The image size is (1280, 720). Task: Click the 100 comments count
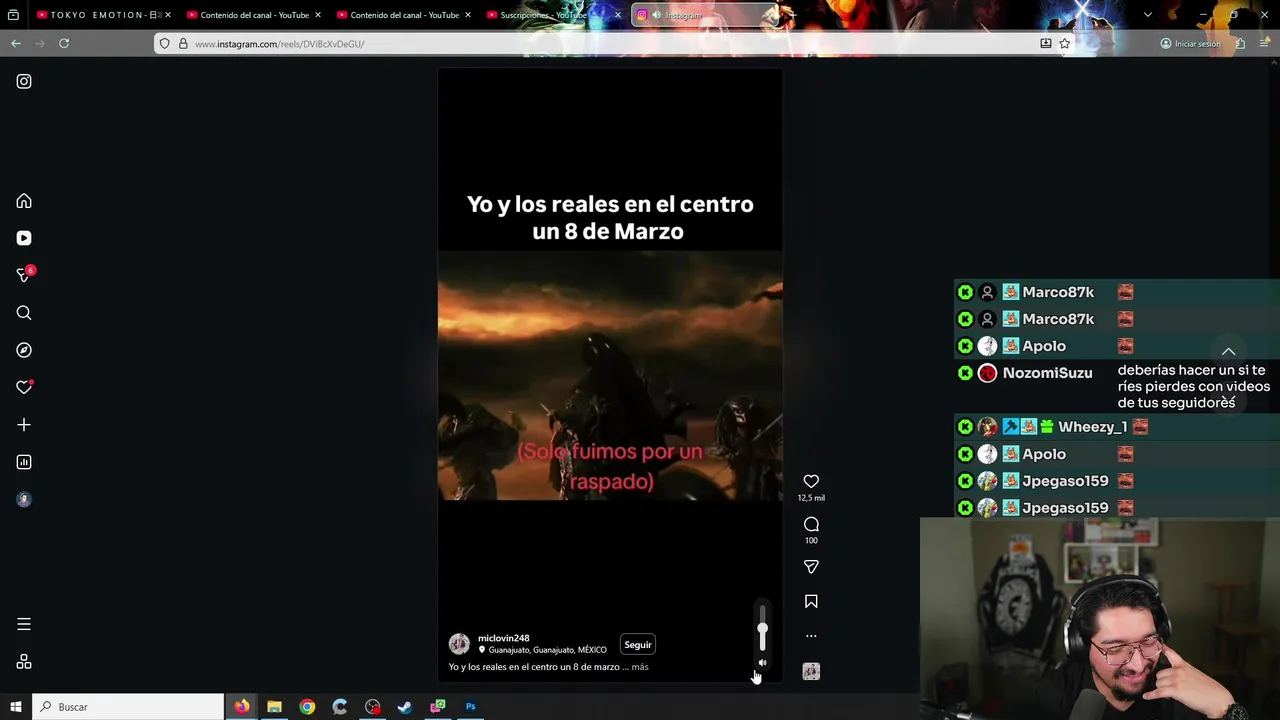click(811, 541)
